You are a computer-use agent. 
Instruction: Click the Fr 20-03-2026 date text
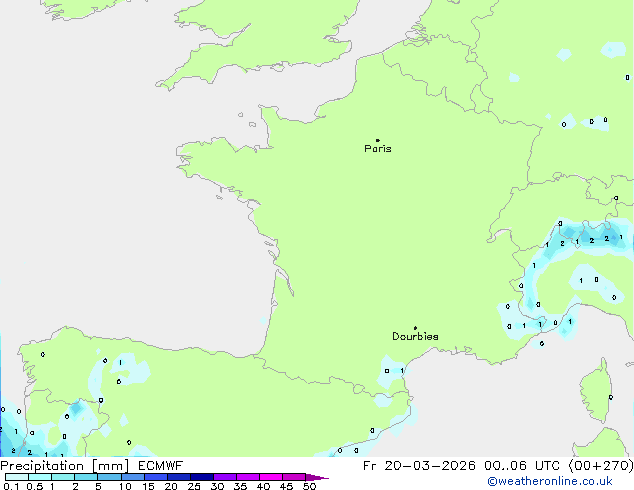click(x=419, y=466)
